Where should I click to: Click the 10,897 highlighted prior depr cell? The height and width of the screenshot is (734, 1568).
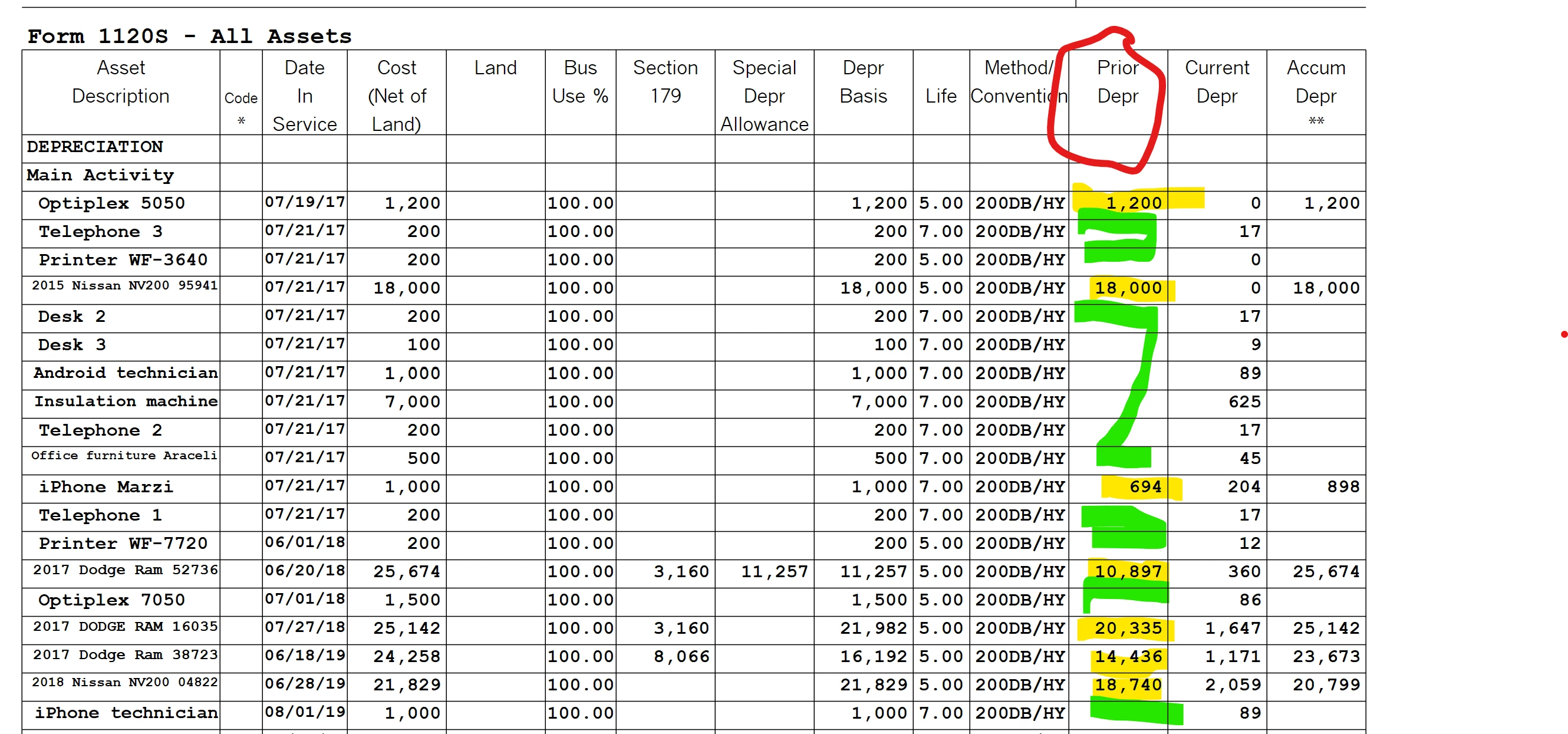[x=1128, y=571]
